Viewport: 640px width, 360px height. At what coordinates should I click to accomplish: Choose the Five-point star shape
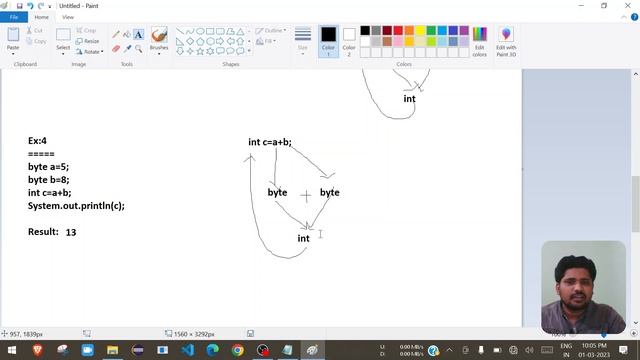200,51
